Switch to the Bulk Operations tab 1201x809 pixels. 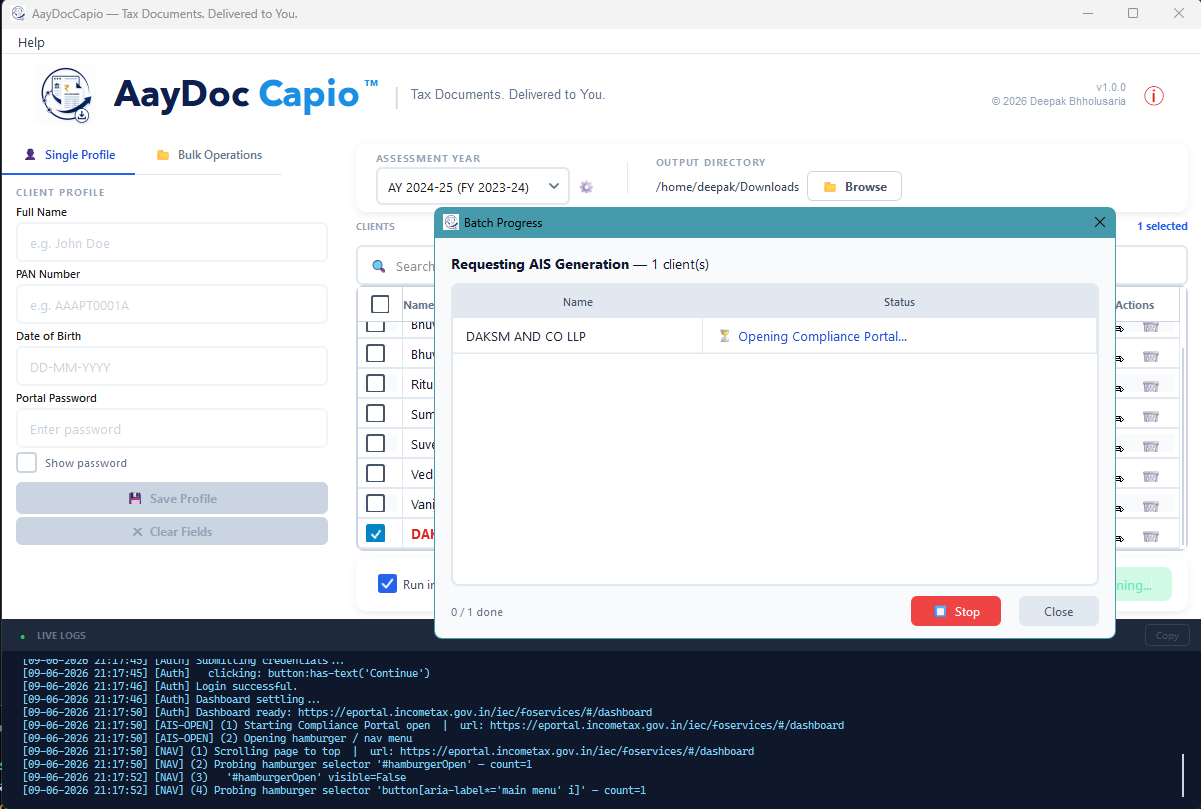pyautogui.click(x=209, y=155)
